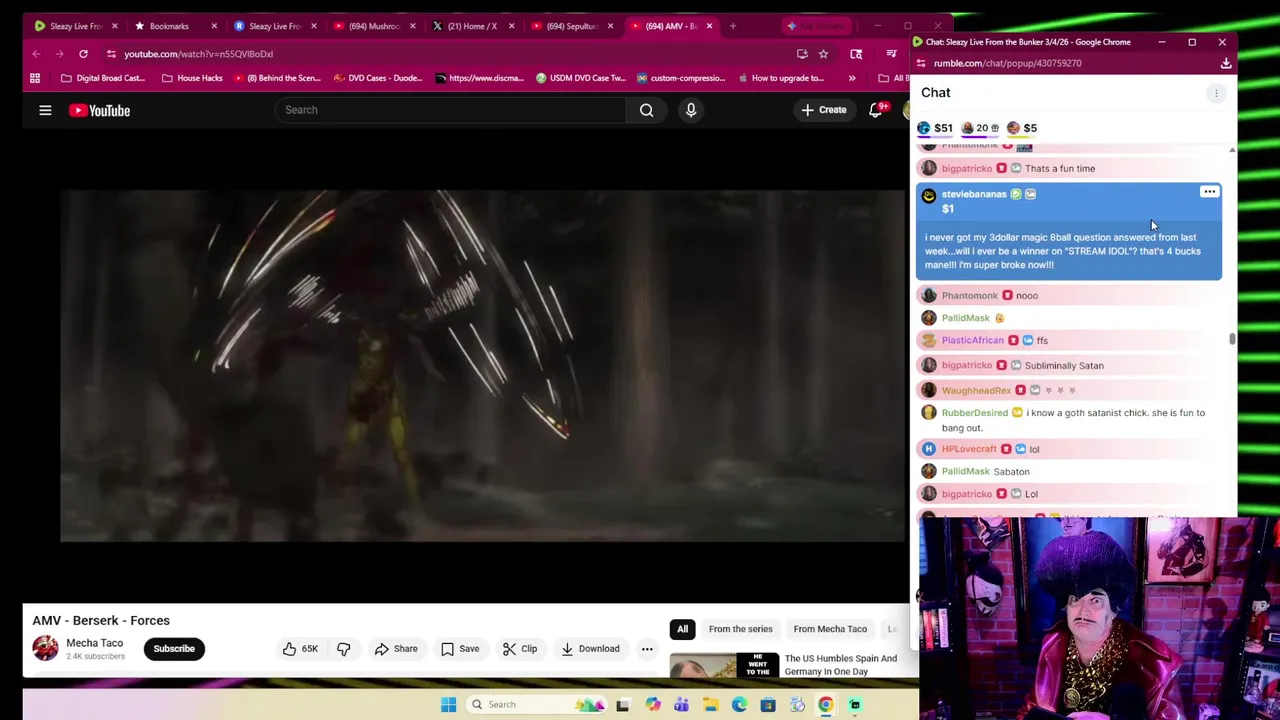Open more actions menu under video
The height and width of the screenshot is (720, 1280).
(x=647, y=649)
